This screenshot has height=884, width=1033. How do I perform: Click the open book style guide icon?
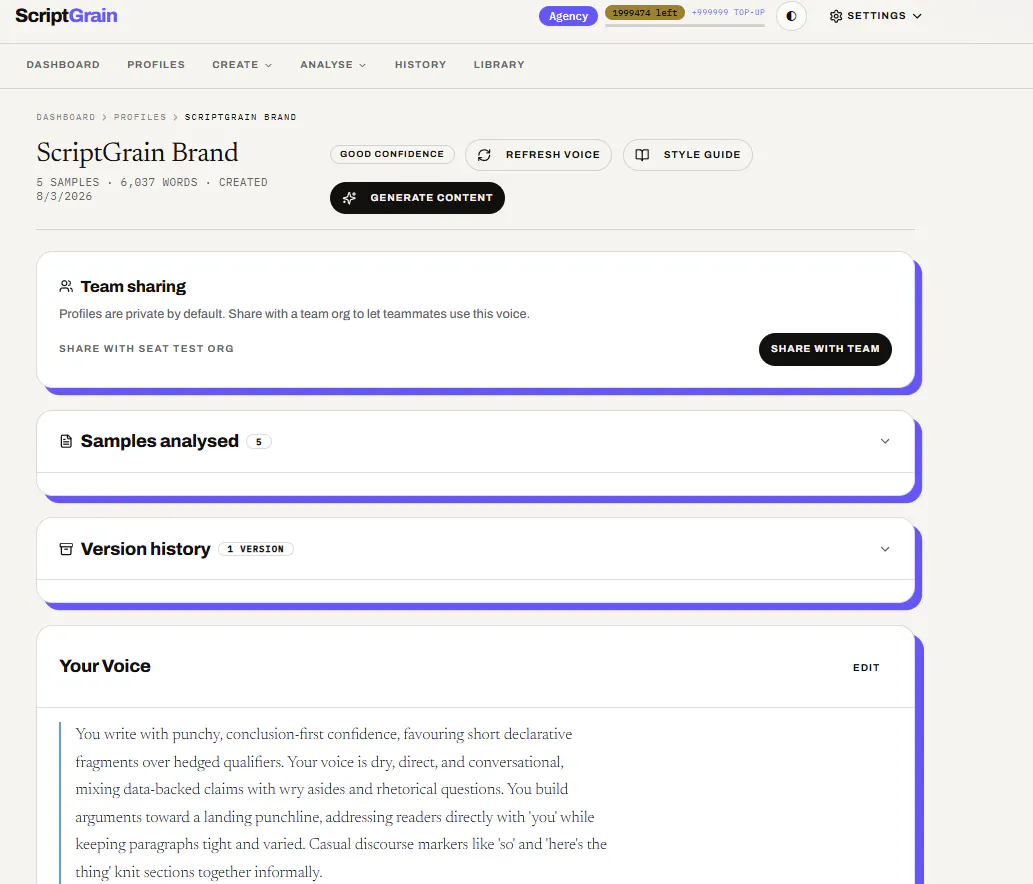pos(642,155)
